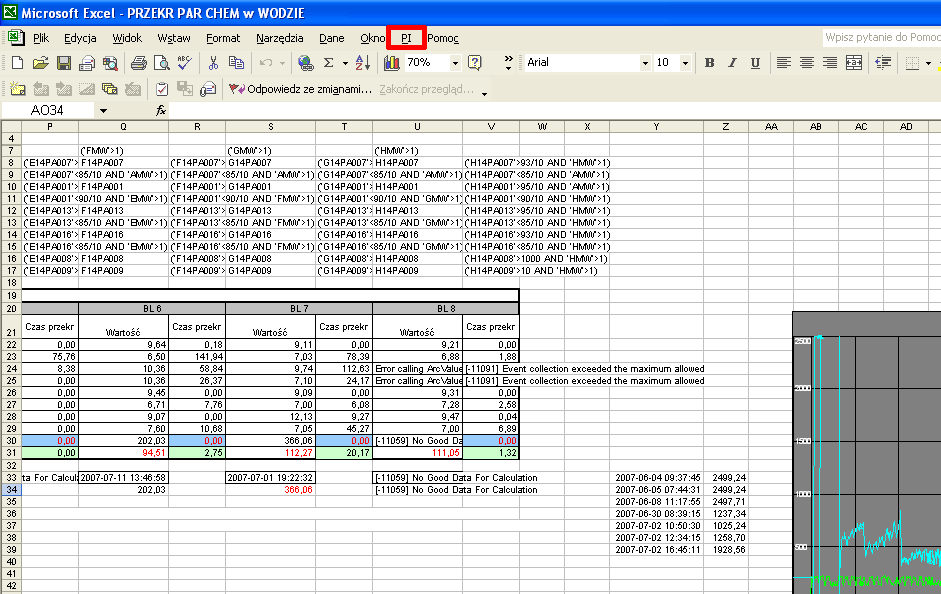
Task: Select column Y header
Action: tap(657, 127)
